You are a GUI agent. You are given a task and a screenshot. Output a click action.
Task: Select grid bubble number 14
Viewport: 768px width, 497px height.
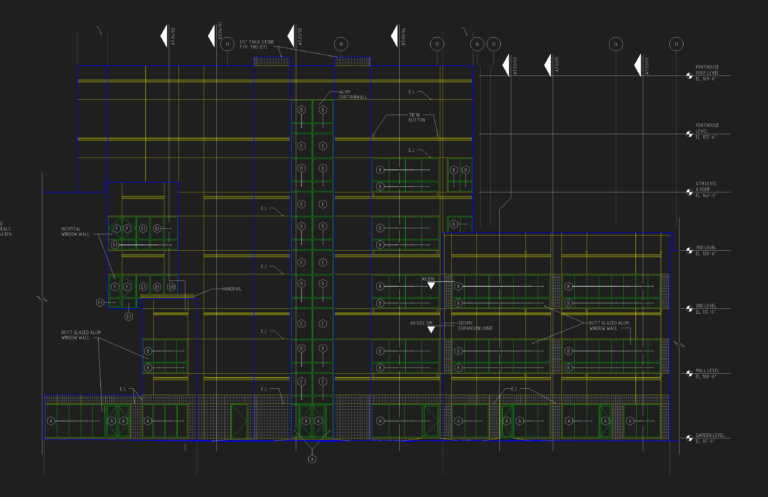[x=616, y=44]
